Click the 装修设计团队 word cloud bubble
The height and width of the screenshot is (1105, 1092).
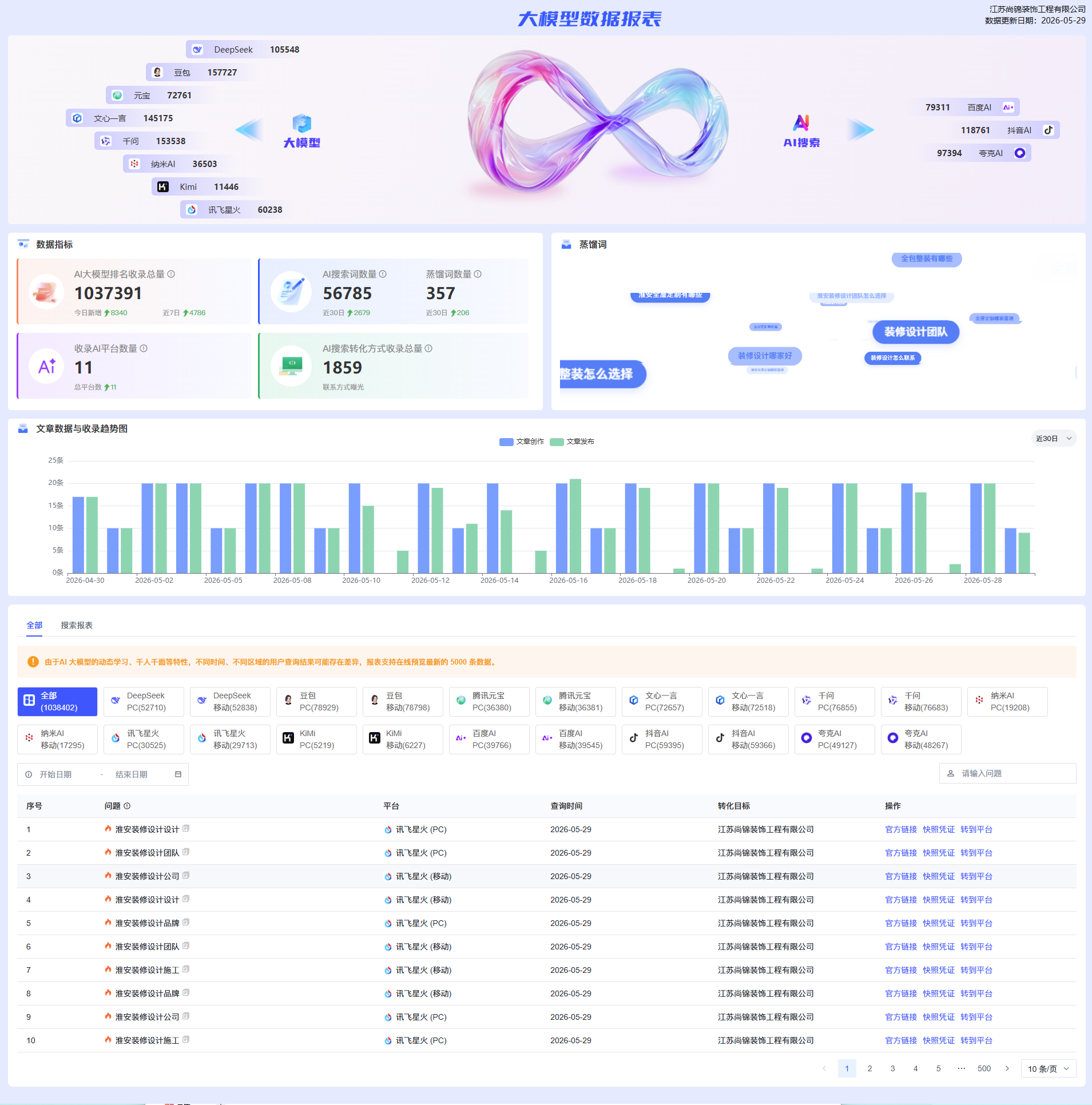click(916, 332)
